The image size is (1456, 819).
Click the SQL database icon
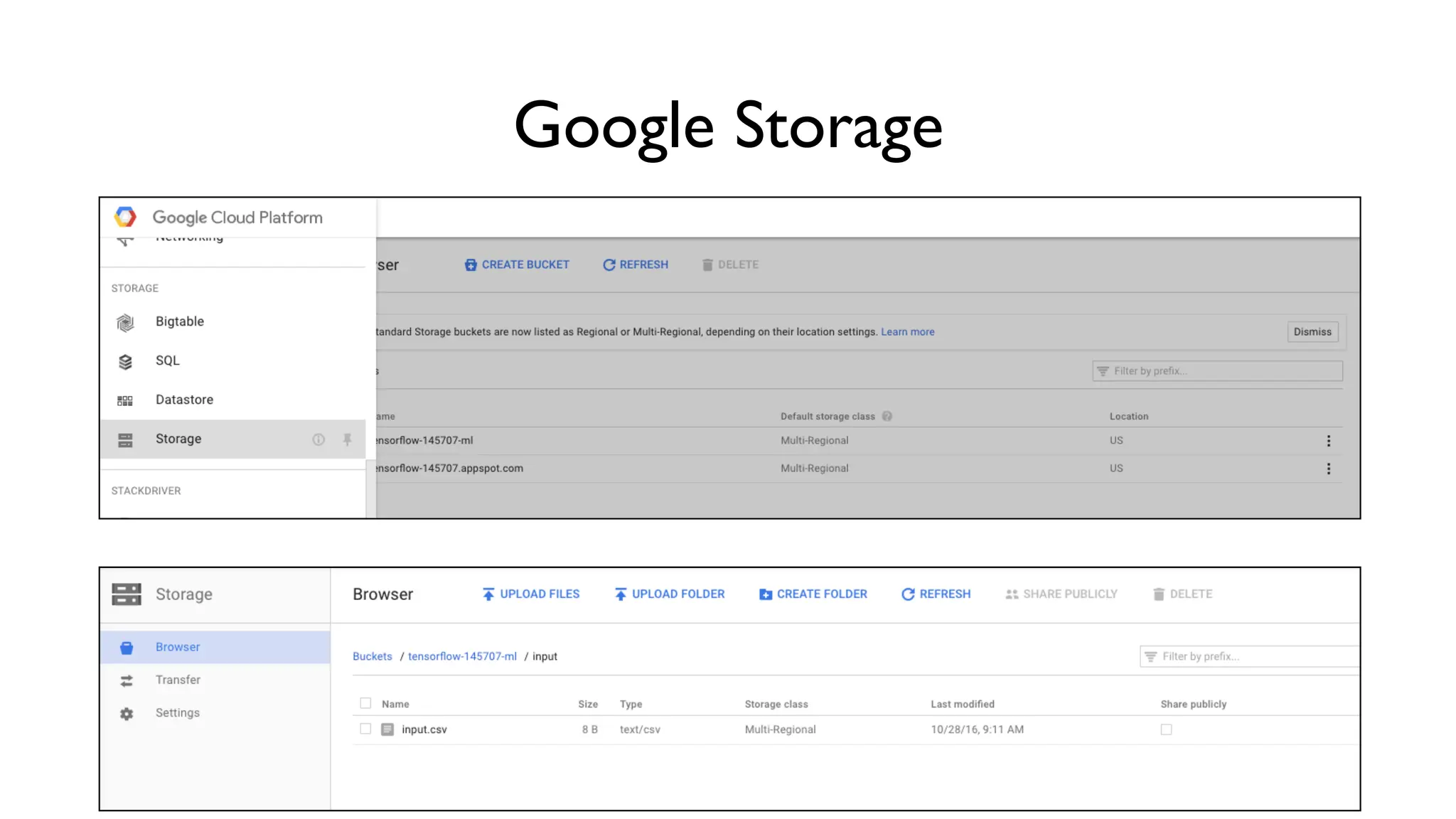click(125, 362)
